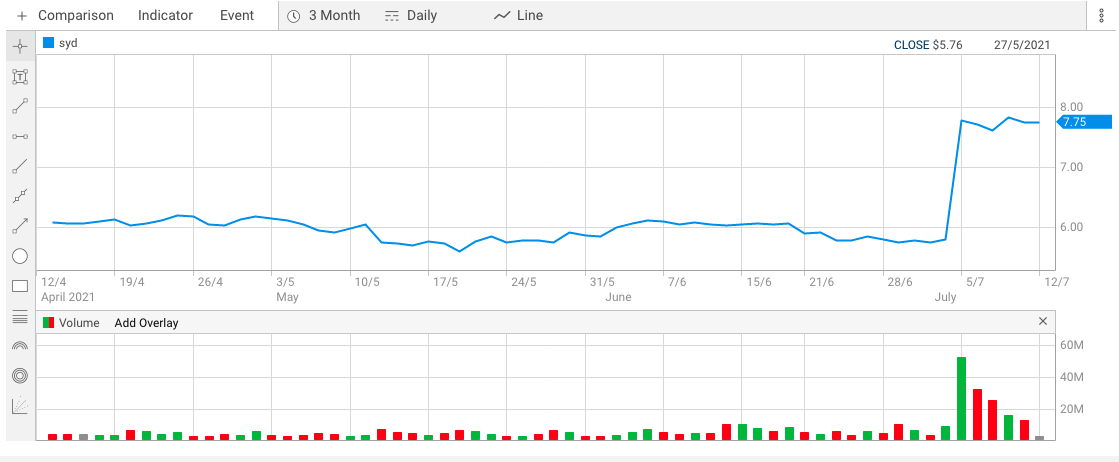The height and width of the screenshot is (462, 1119).
Task: Click Add Overlay in the Volume panel
Action: click(x=146, y=323)
